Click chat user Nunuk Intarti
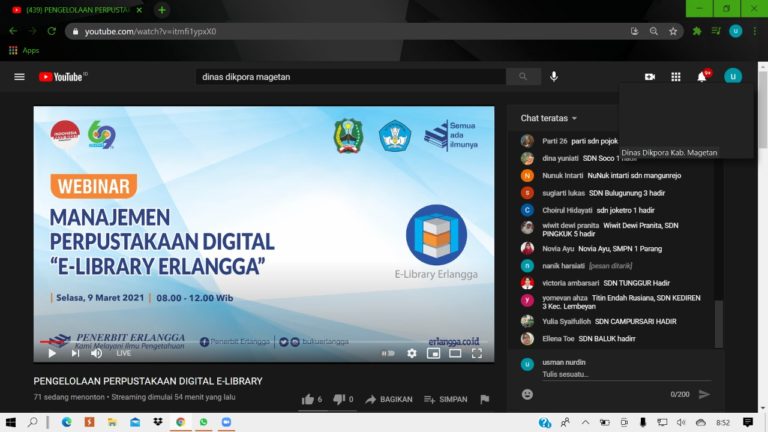This screenshot has width=768, height=432. click(x=562, y=175)
